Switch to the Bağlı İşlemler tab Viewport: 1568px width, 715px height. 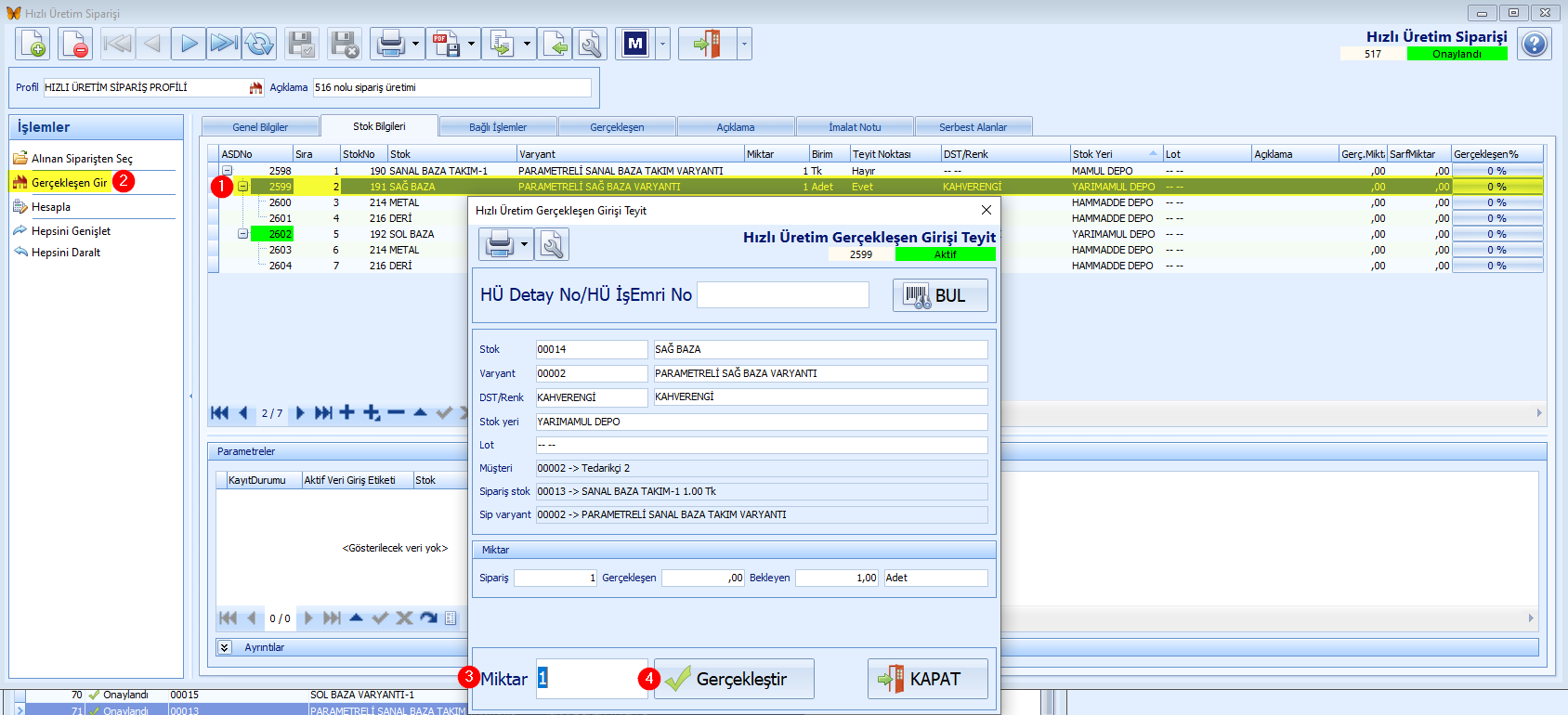pos(498,127)
